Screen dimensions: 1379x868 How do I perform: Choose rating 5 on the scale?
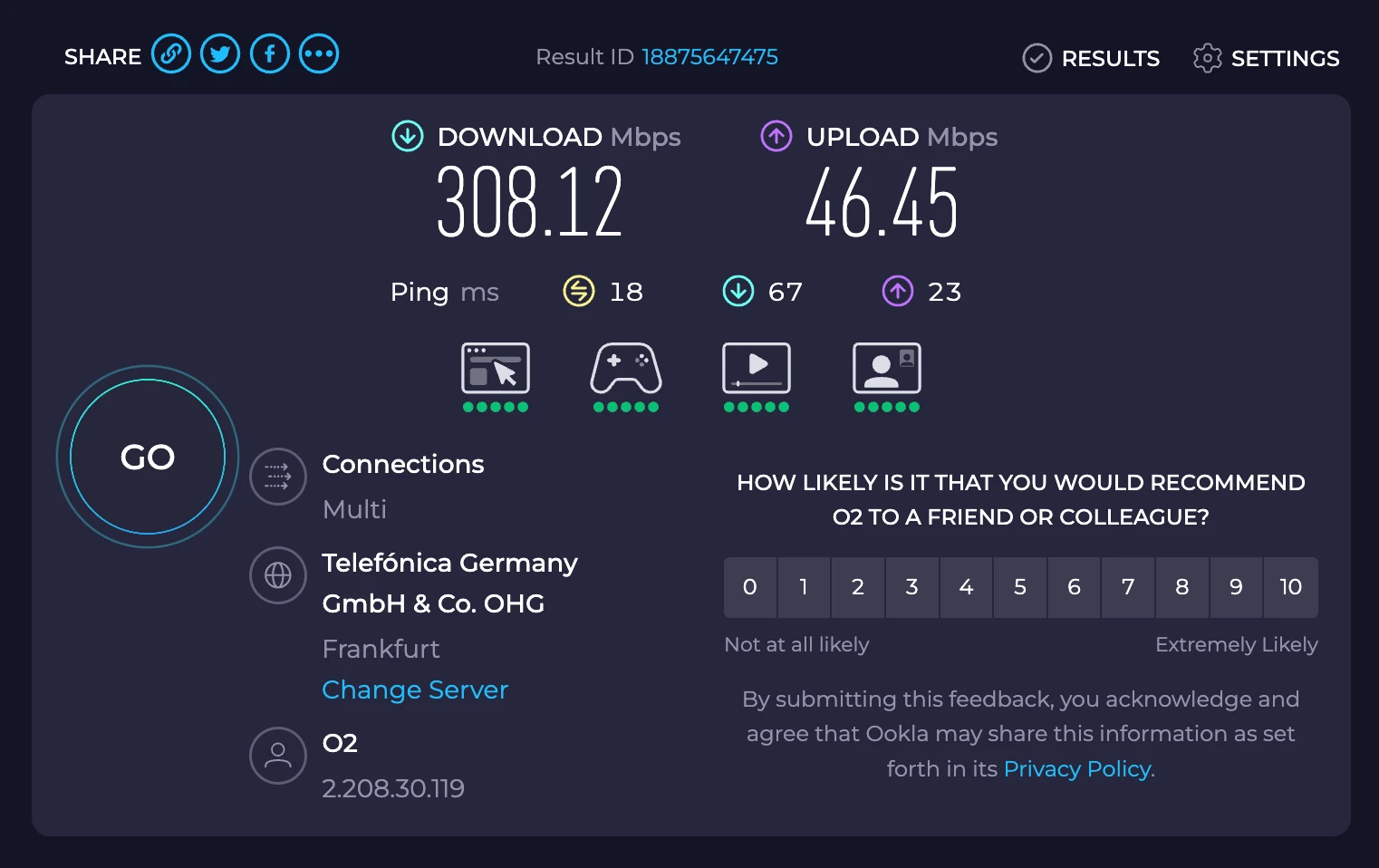pos(1020,587)
